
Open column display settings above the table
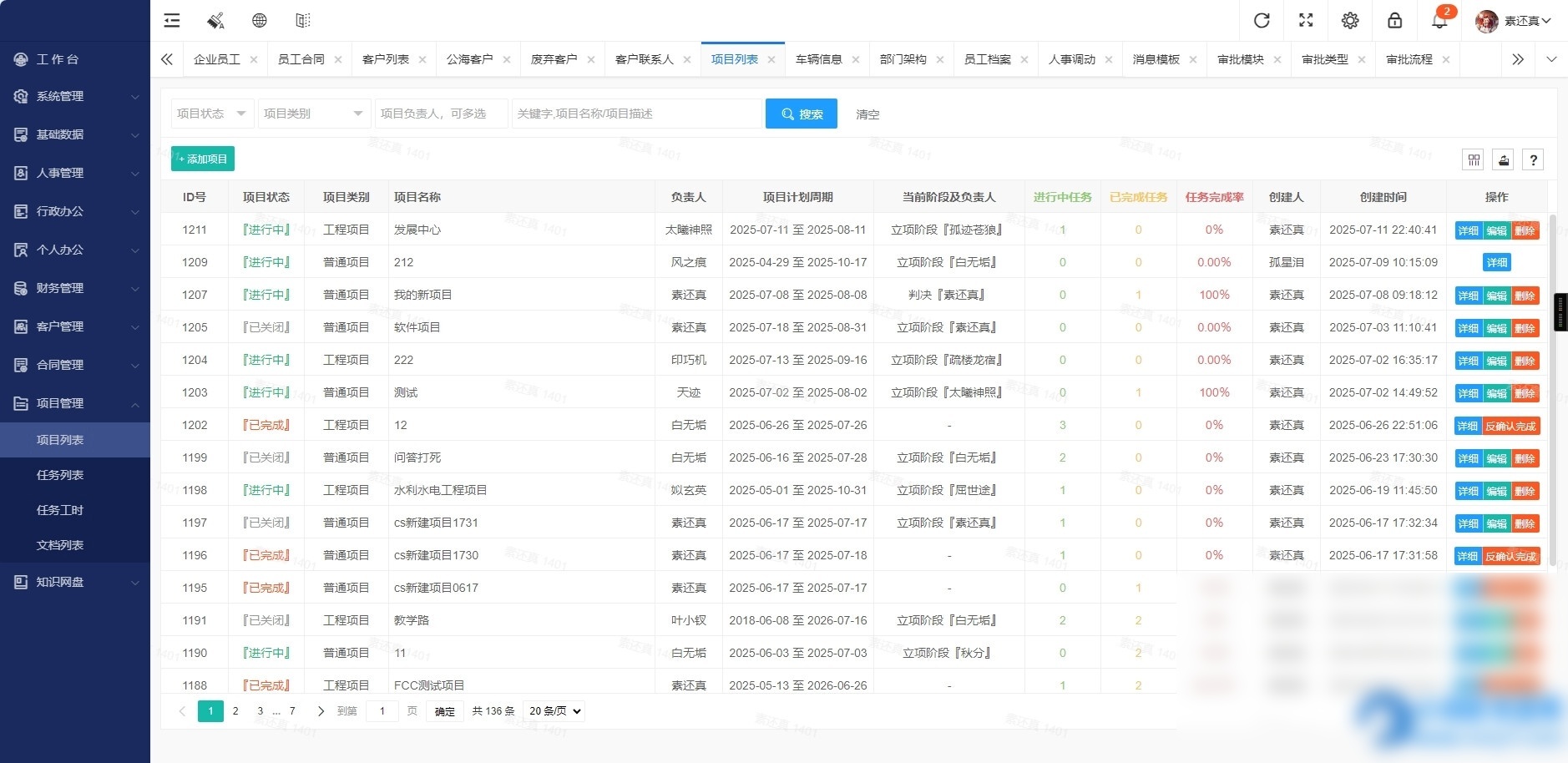coord(1474,159)
